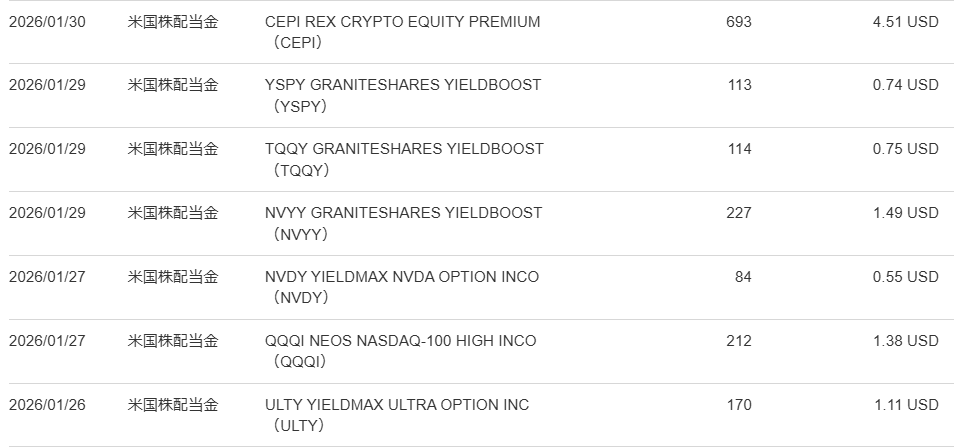Click the NVDY YIELDMAX NVDA OPTION name

tap(401, 277)
